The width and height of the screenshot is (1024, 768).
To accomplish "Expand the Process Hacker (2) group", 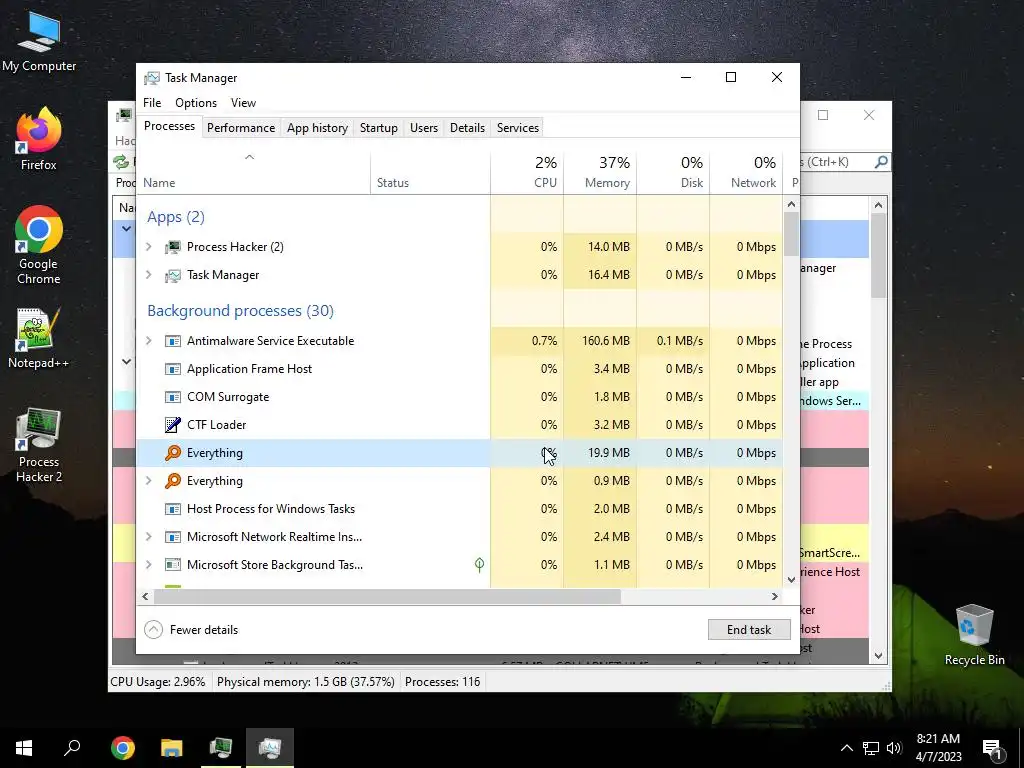I will click(148, 247).
